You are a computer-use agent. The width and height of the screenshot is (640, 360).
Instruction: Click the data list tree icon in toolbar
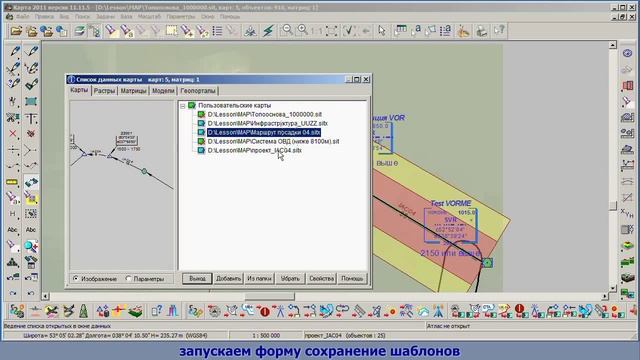[95, 31]
